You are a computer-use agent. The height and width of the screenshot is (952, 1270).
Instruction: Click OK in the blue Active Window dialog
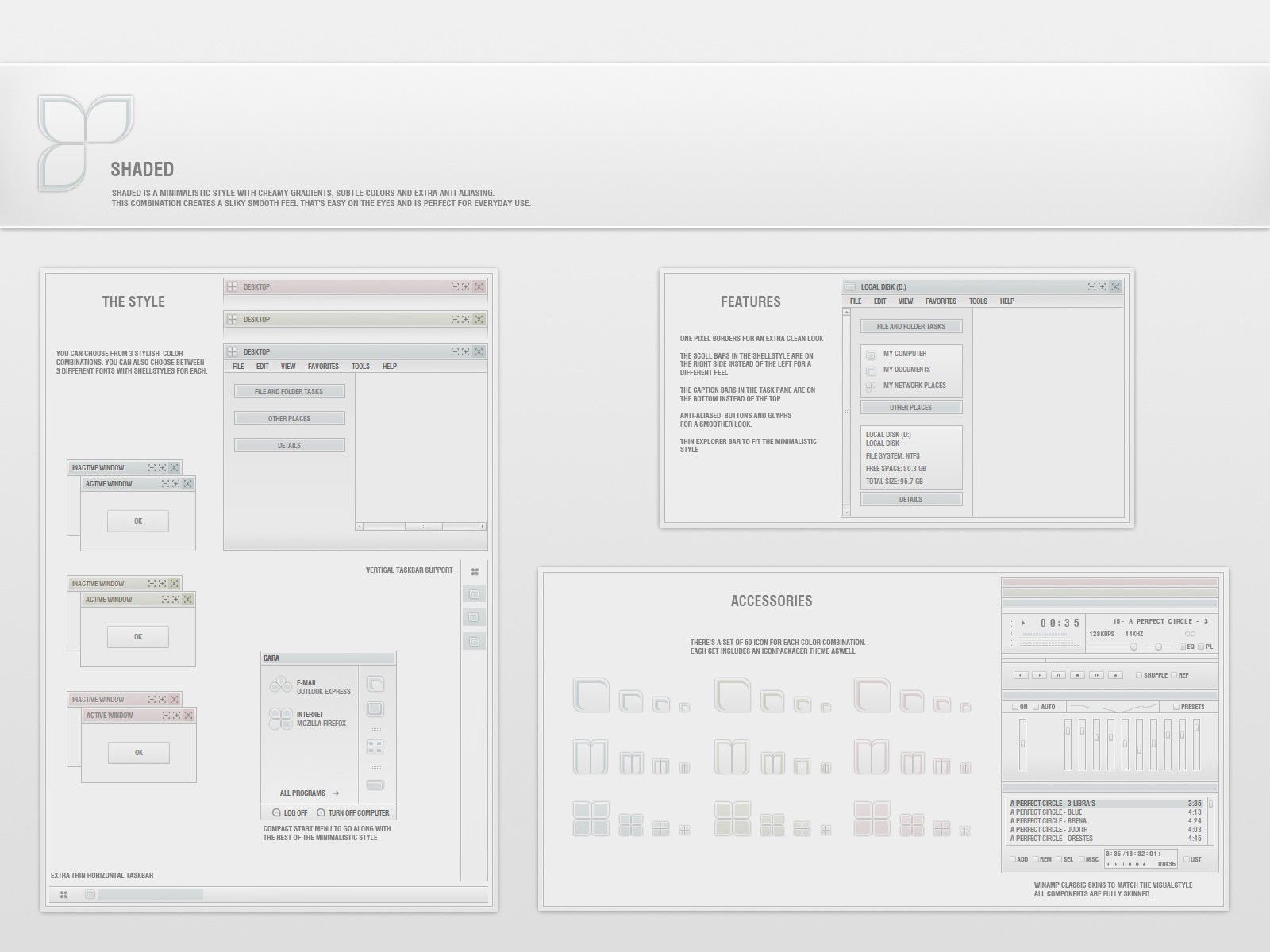(x=138, y=521)
